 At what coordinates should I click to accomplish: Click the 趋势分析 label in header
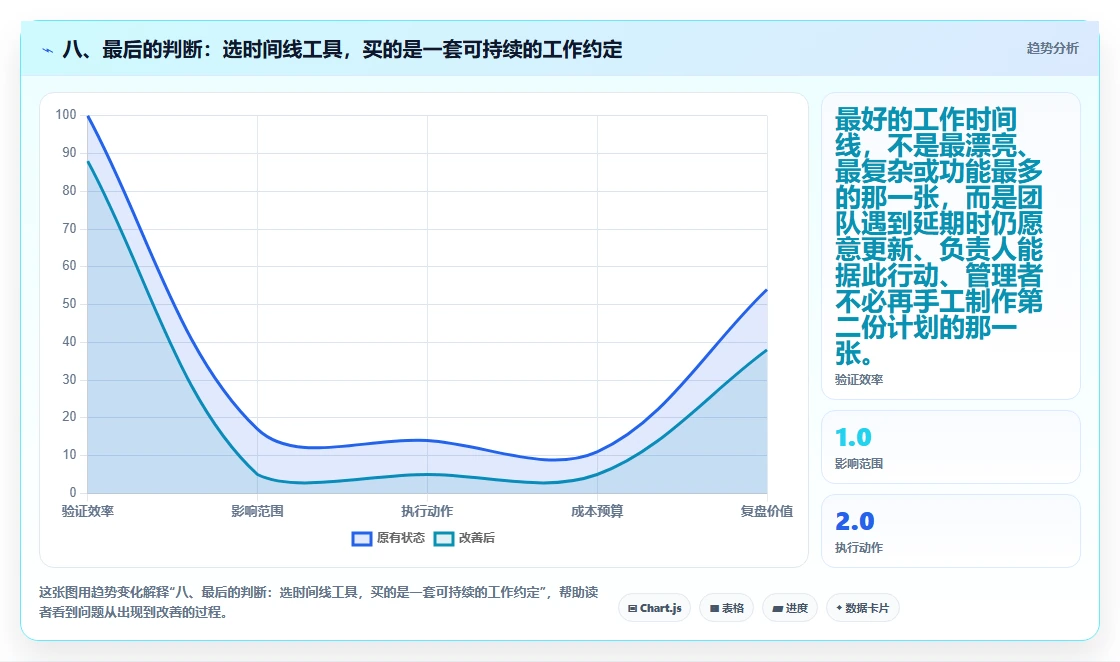click(x=1052, y=48)
